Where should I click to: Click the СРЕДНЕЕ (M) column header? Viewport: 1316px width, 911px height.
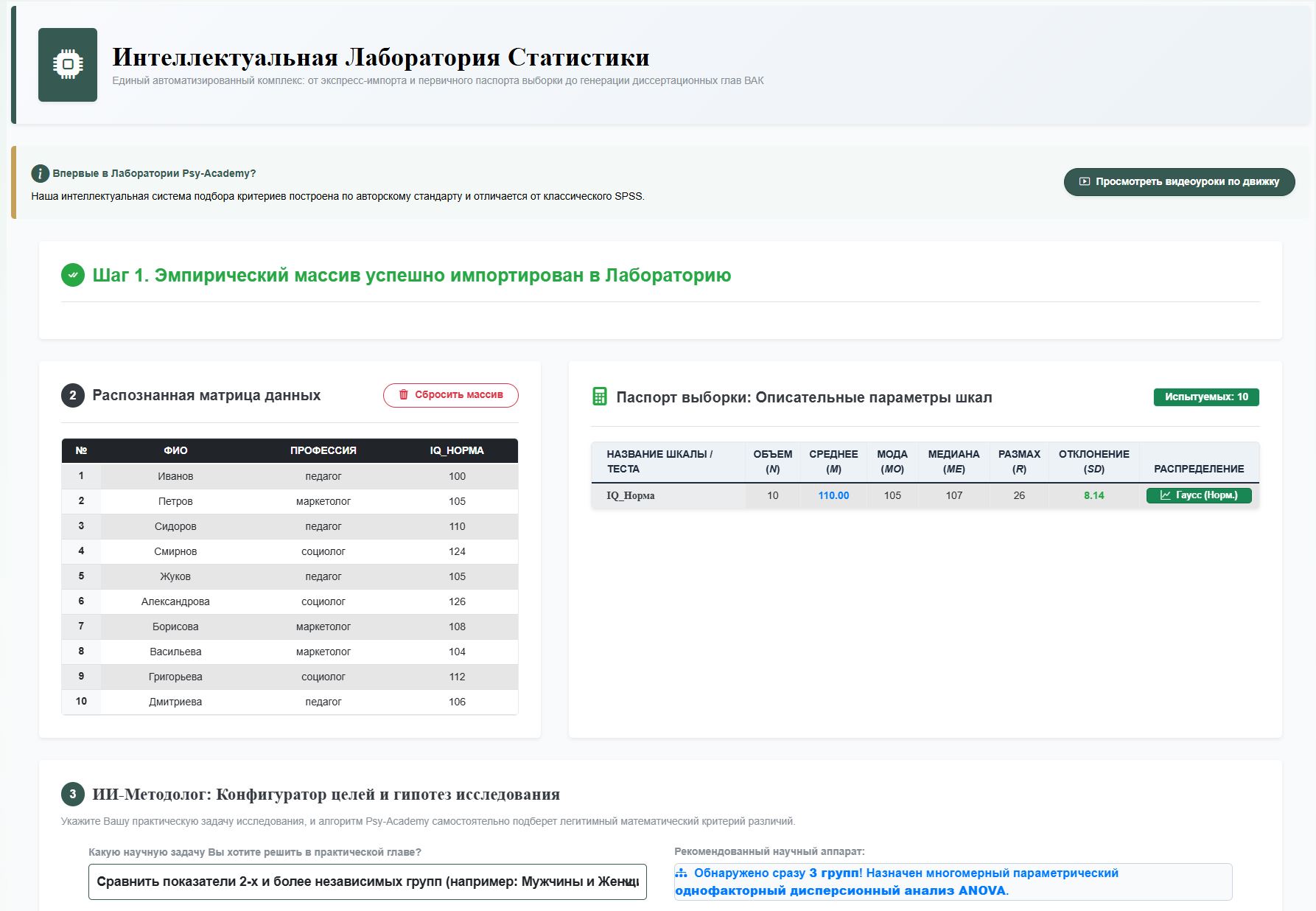click(x=833, y=461)
